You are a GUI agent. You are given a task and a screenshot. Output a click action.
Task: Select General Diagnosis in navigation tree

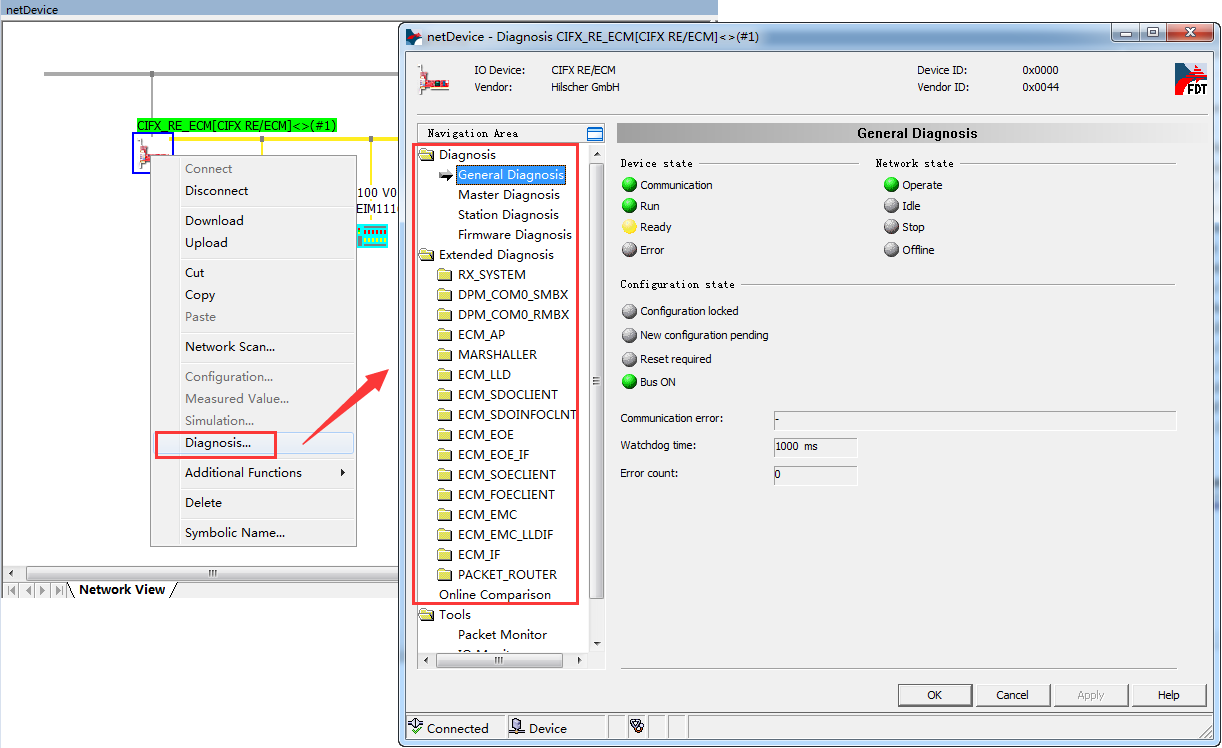(x=511, y=175)
